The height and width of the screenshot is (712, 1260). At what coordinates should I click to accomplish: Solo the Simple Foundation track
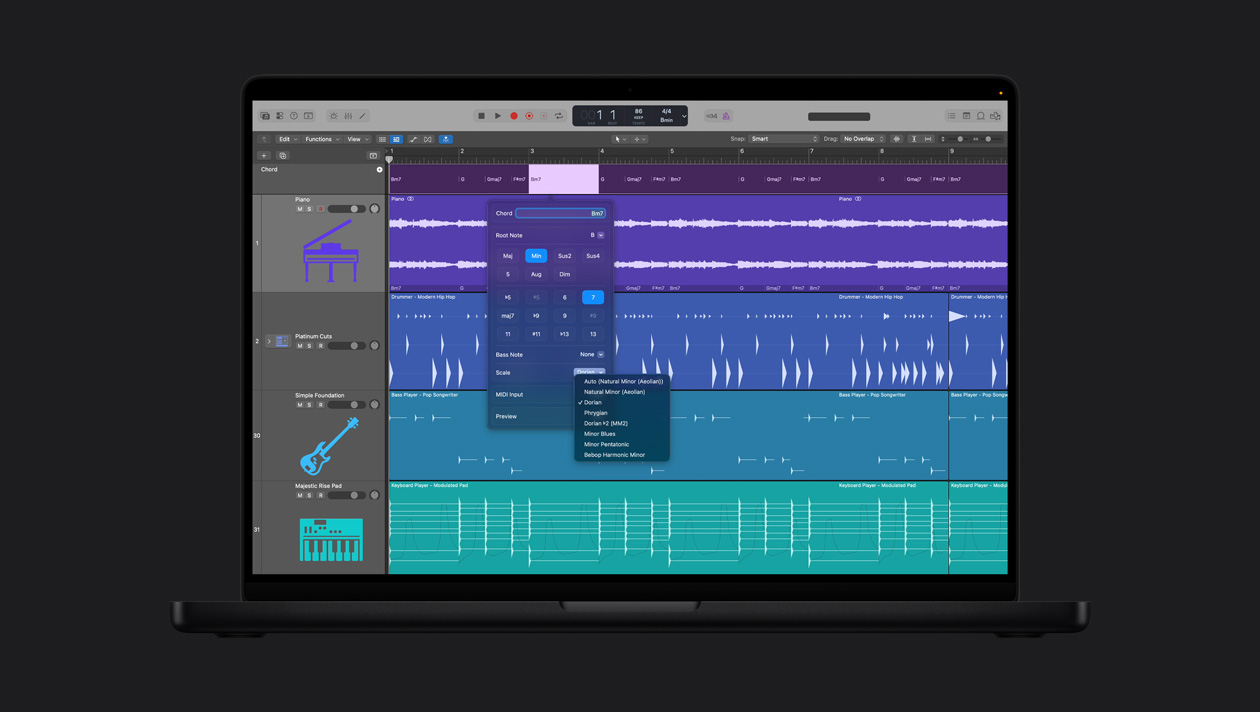311,404
